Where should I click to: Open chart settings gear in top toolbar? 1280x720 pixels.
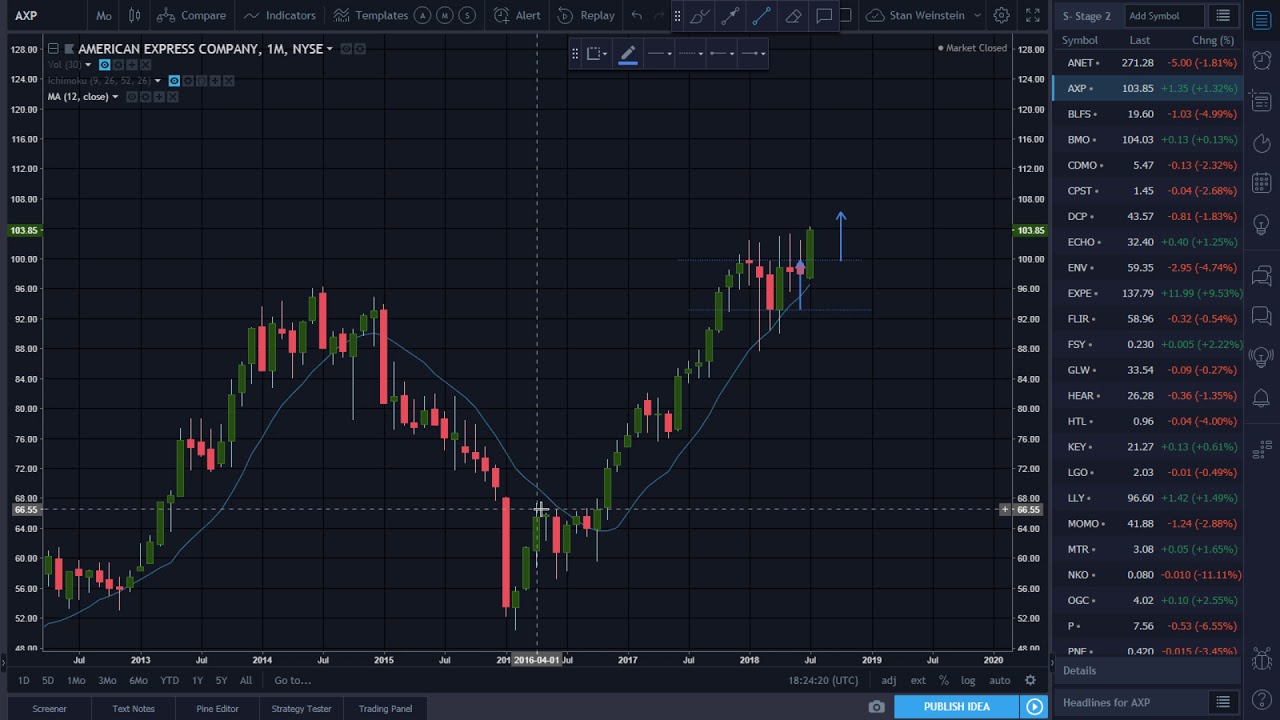[x=1001, y=15]
